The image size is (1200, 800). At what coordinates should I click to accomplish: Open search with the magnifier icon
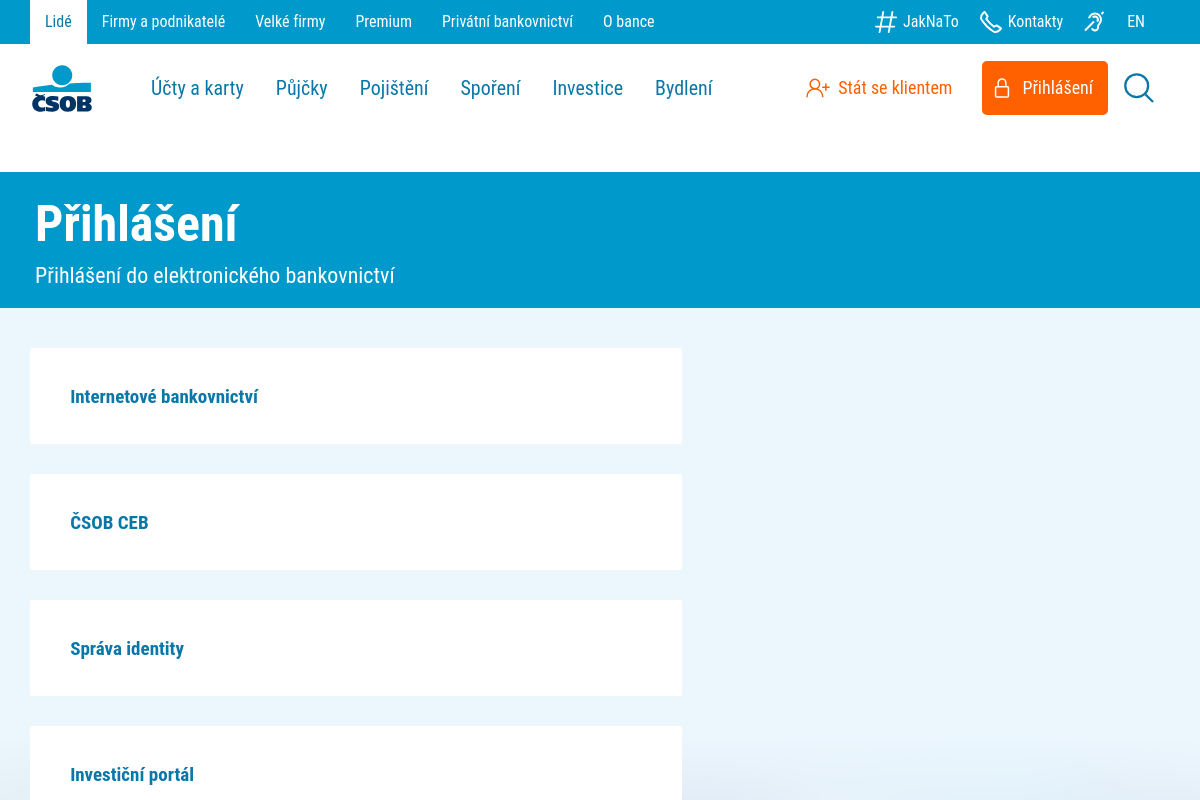click(x=1138, y=88)
